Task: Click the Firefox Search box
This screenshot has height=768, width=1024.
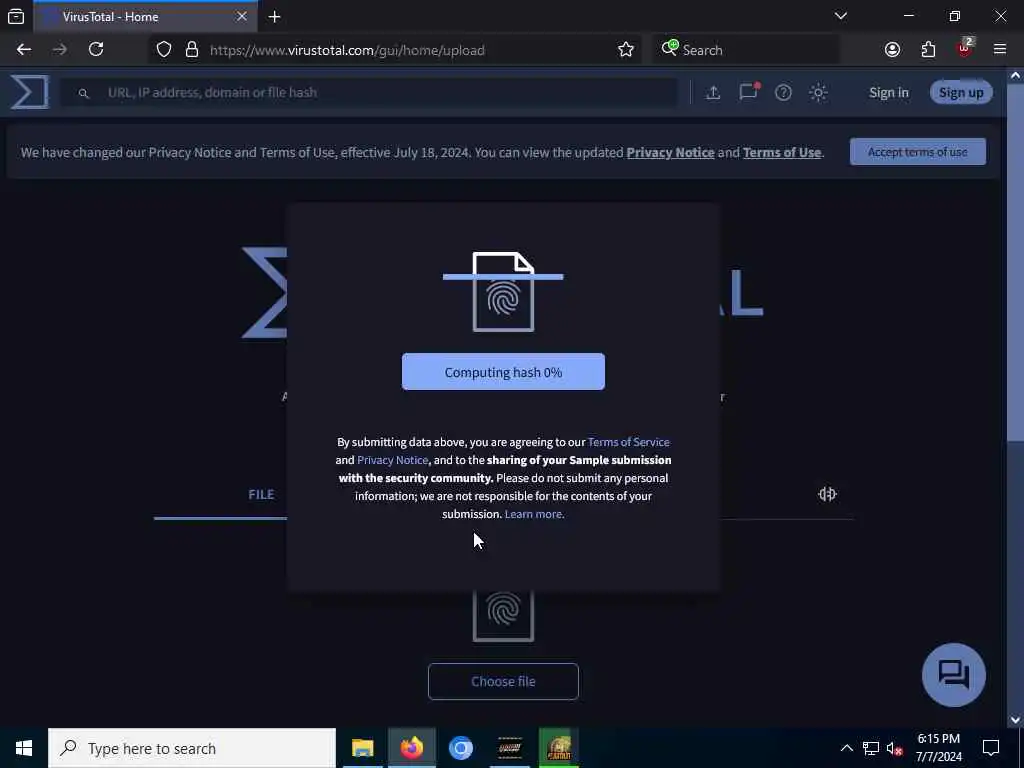Action: (x=744, y=50)
